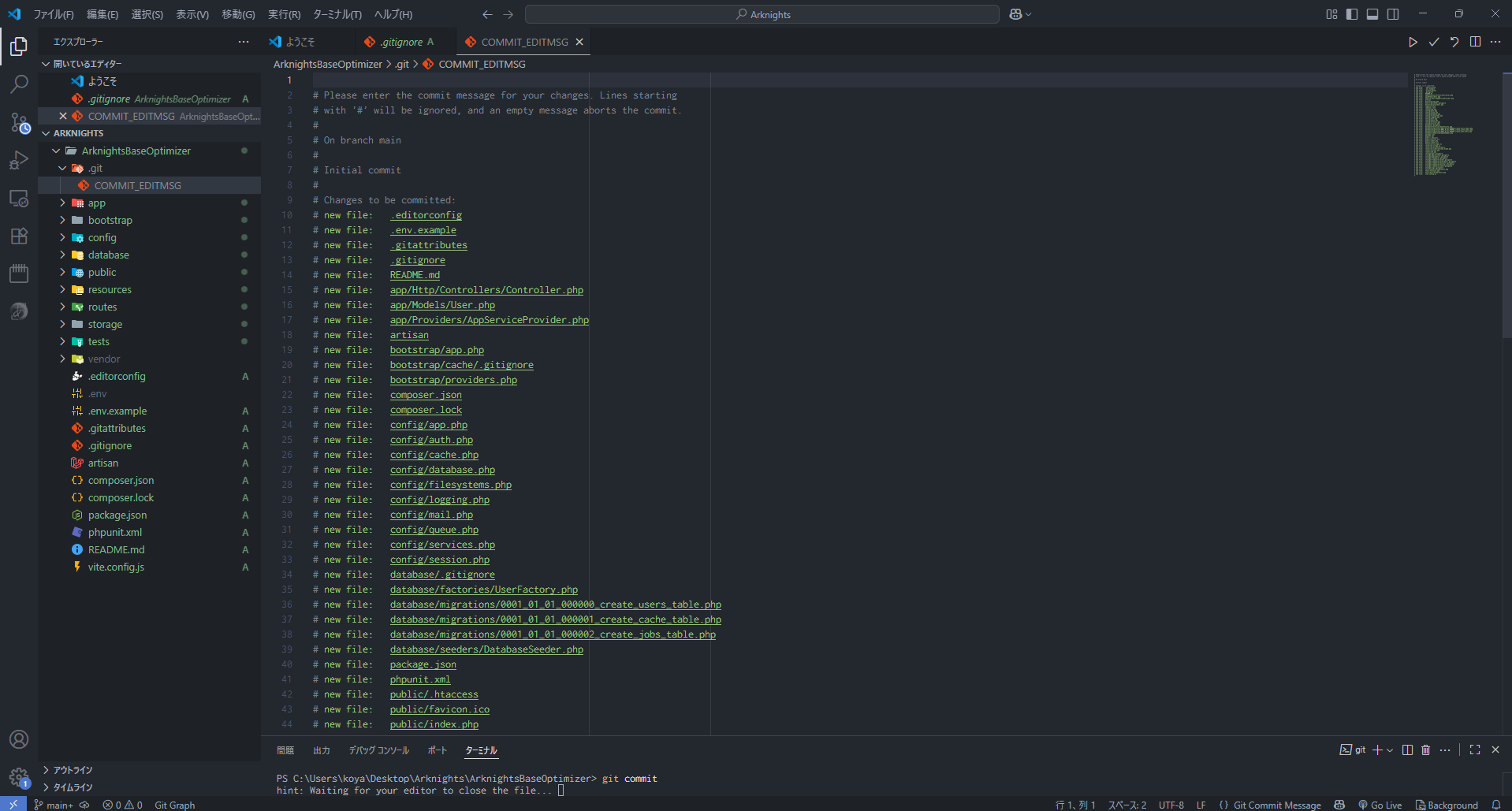Toggle bottom panel visibility
The width and height of the screenshot is (1512, 811).
click(1372, 14)
